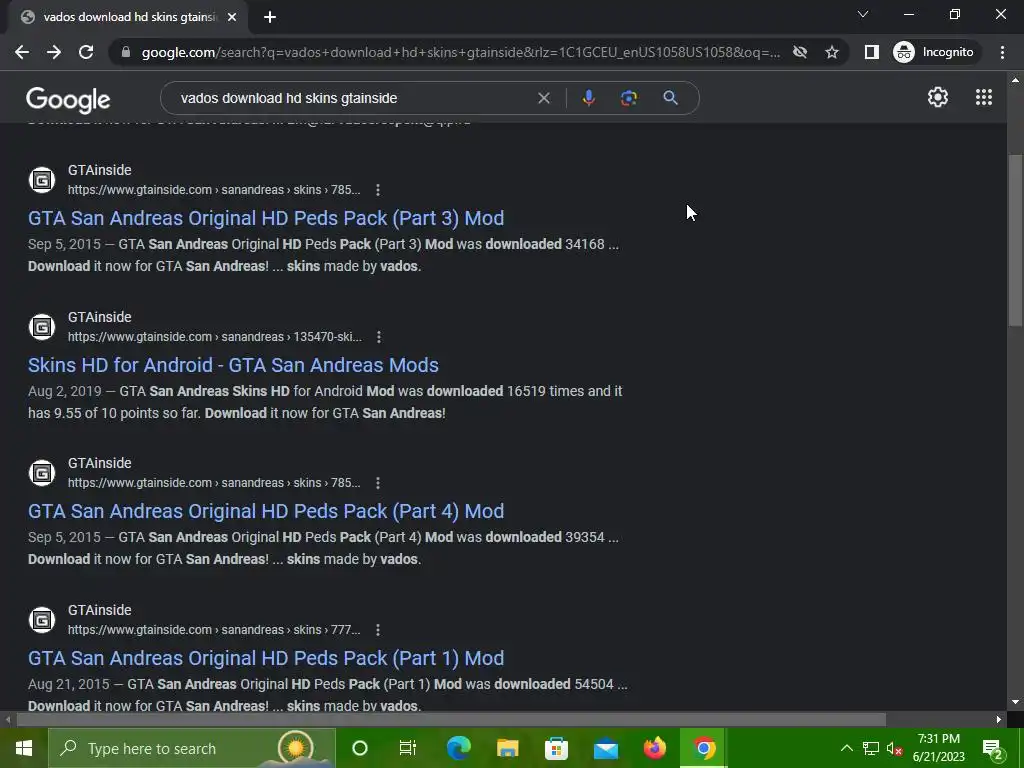Submit search with magnifier icon
Screen dimensions: 1024x768
[670, 98]
